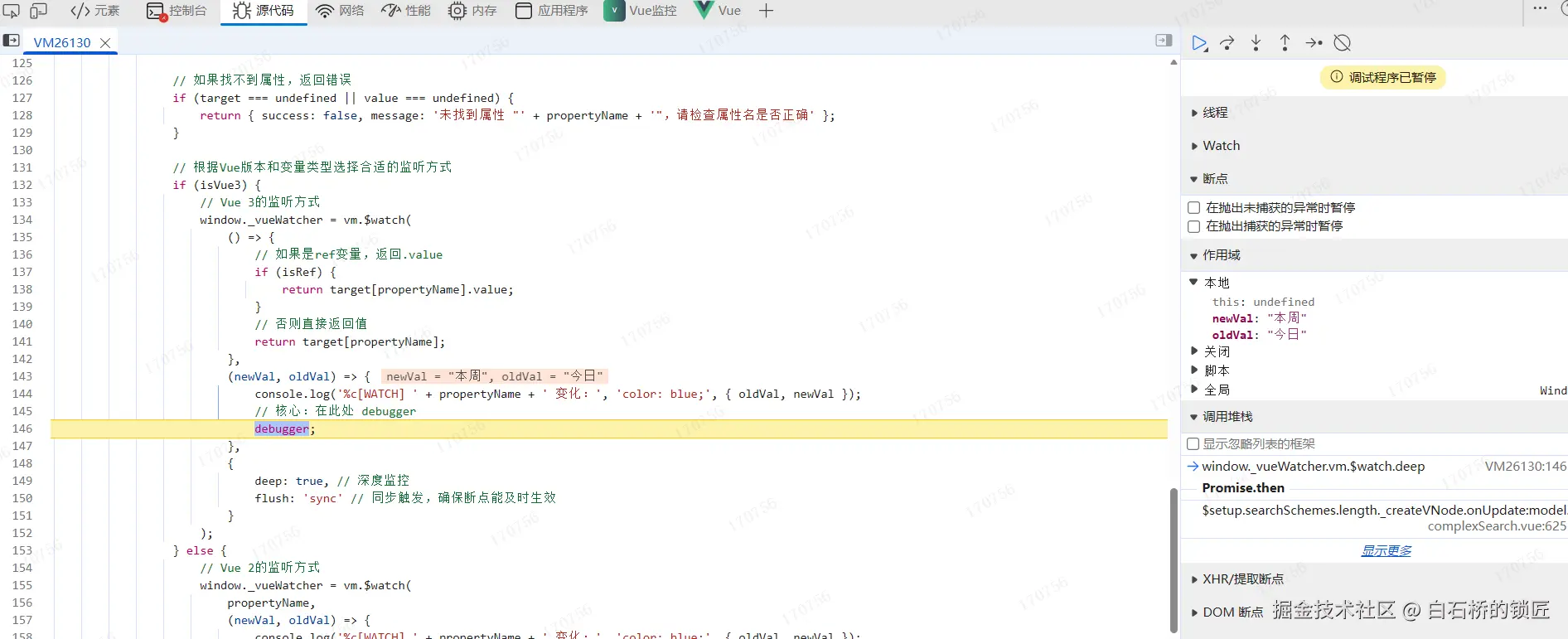The image size is (1568, 639).
Task: Open the 性能 (Performance) tab
Action: (x=406, y=11)
